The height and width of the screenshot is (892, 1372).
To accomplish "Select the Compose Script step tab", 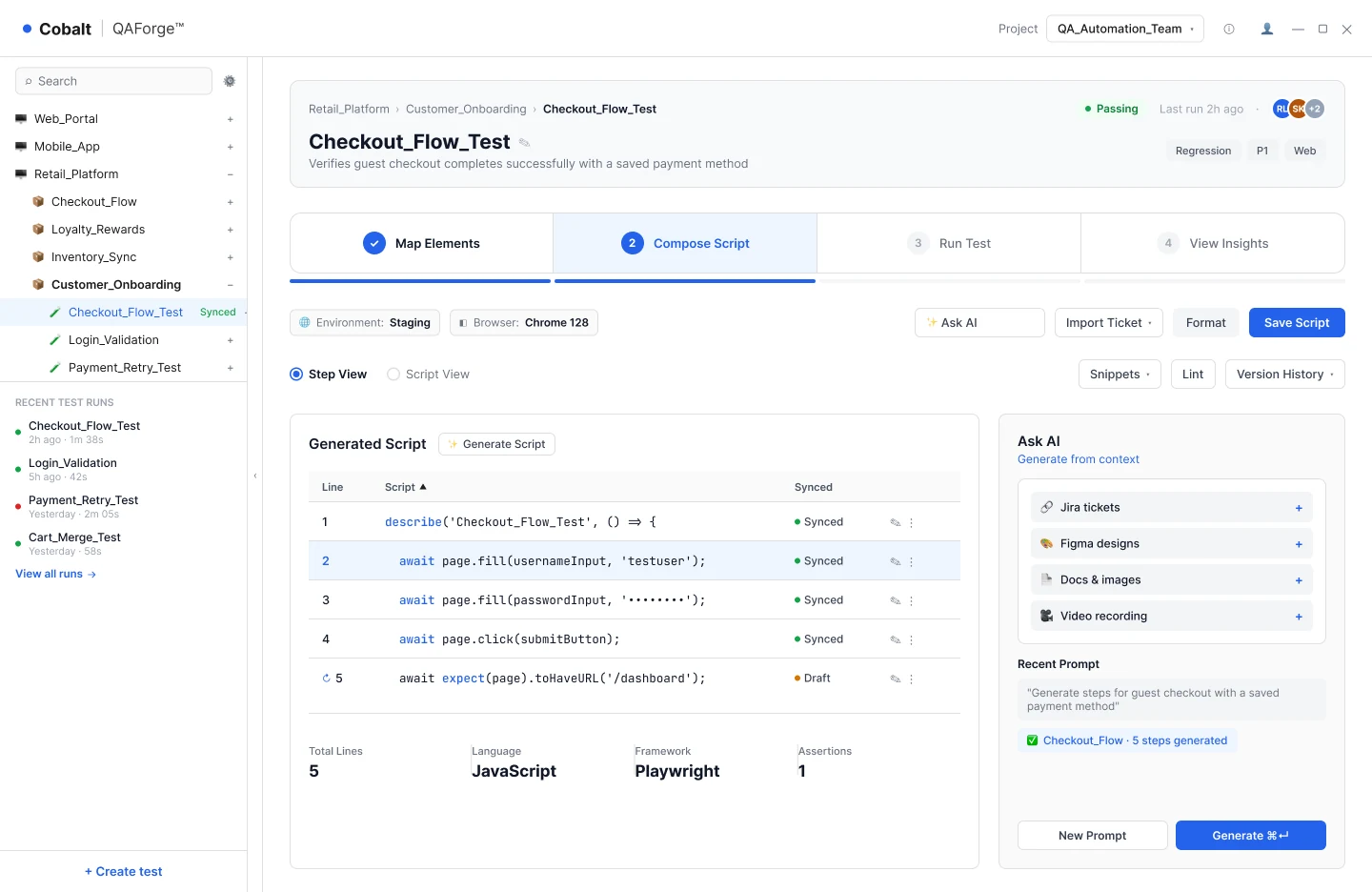I will 685,243.
